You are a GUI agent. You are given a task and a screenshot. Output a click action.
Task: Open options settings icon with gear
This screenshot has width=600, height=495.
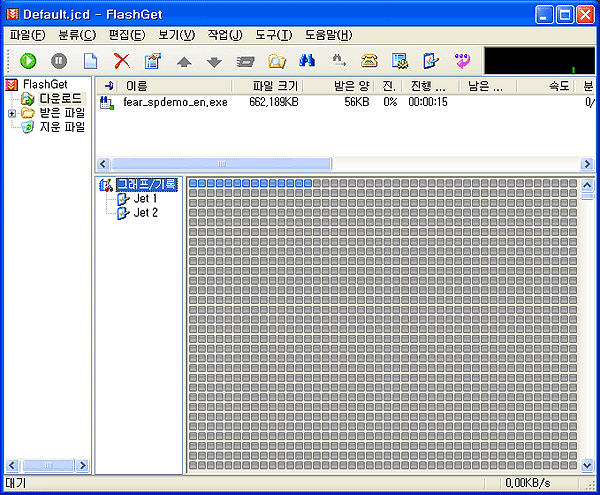tap(400, 61)
